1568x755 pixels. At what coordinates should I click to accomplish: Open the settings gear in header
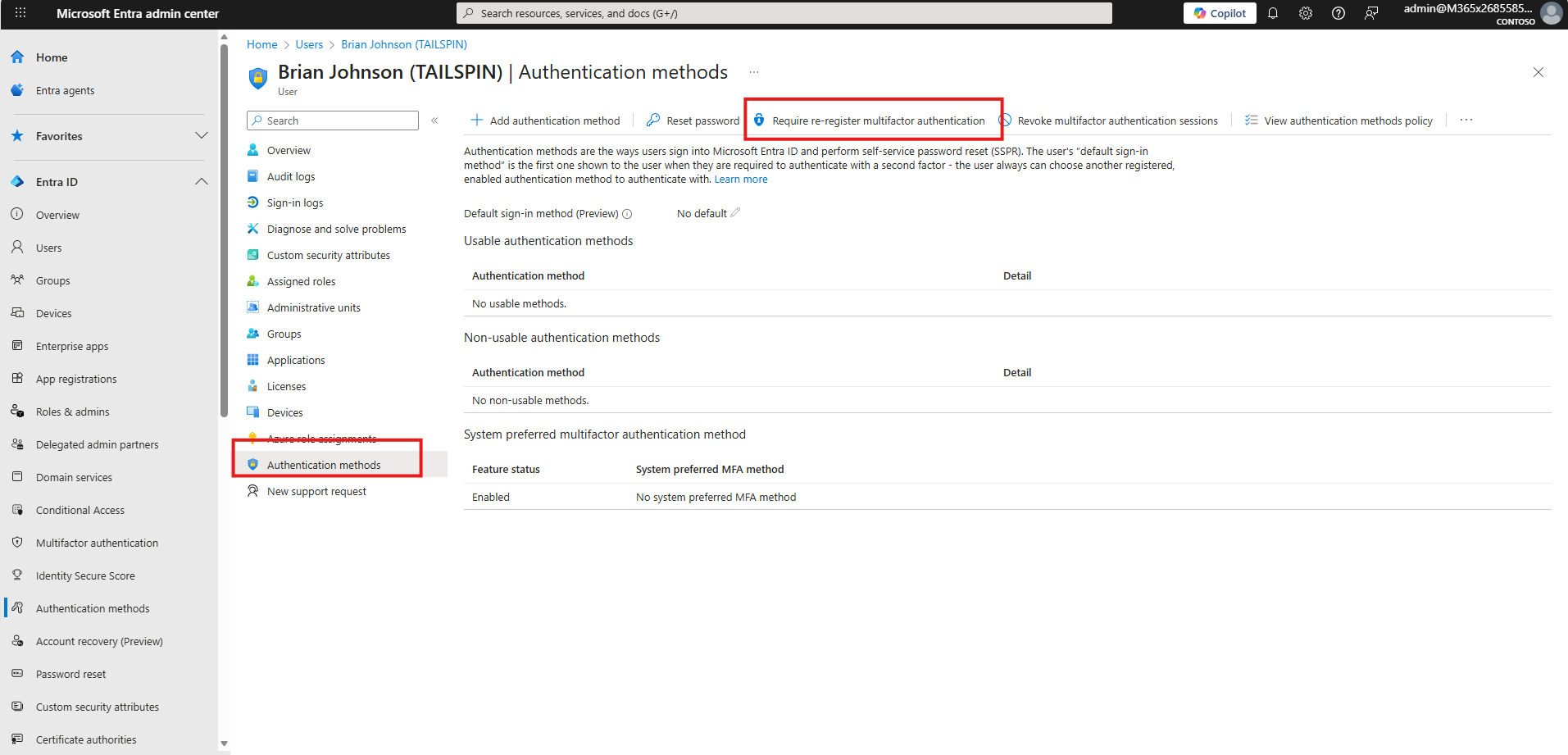click(1306, 13)
